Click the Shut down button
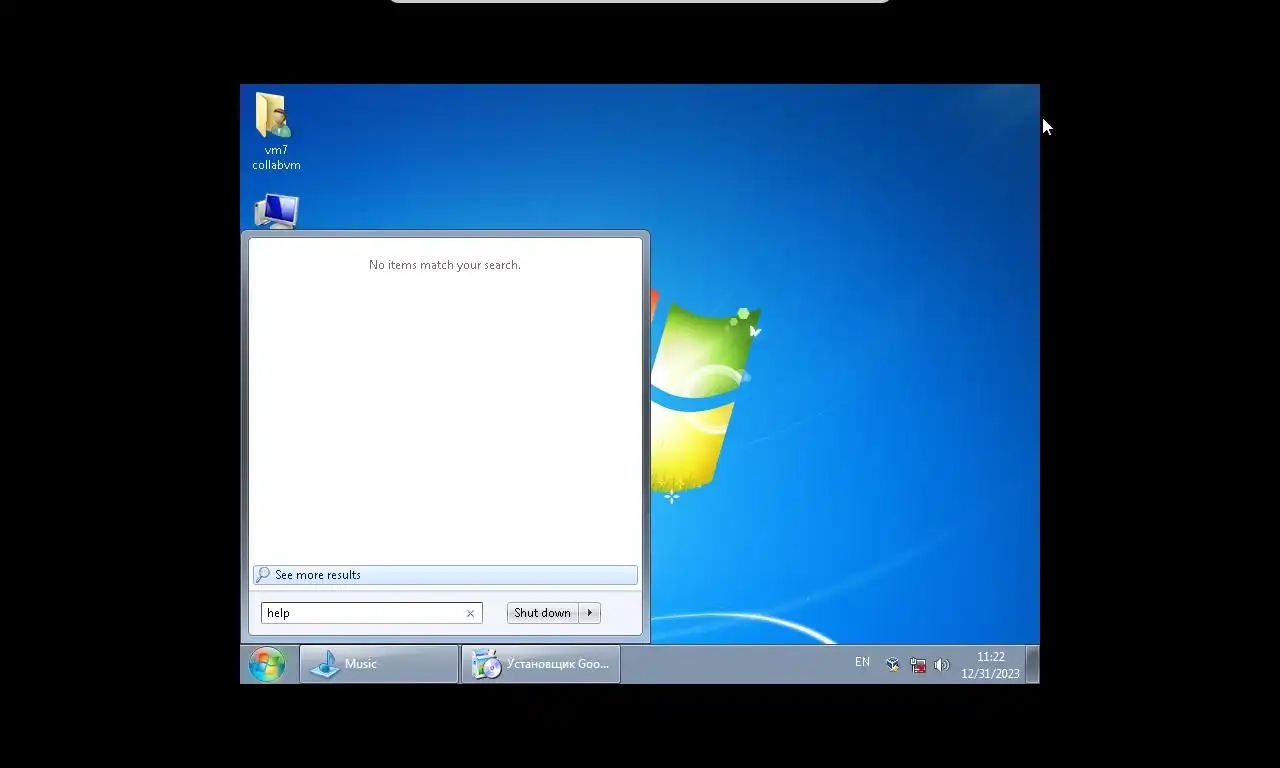This screenshot has width=1280, height=768. click(543, 613)
